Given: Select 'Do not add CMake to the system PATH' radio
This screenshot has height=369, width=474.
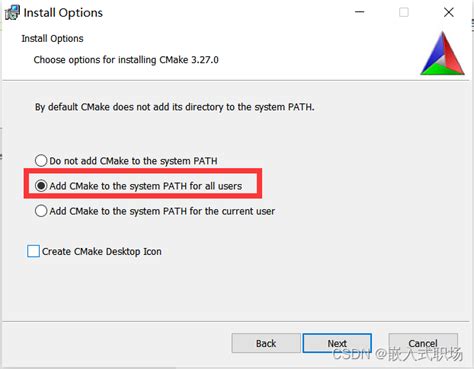Looking at the screenshot, I should tap(41, 160).
